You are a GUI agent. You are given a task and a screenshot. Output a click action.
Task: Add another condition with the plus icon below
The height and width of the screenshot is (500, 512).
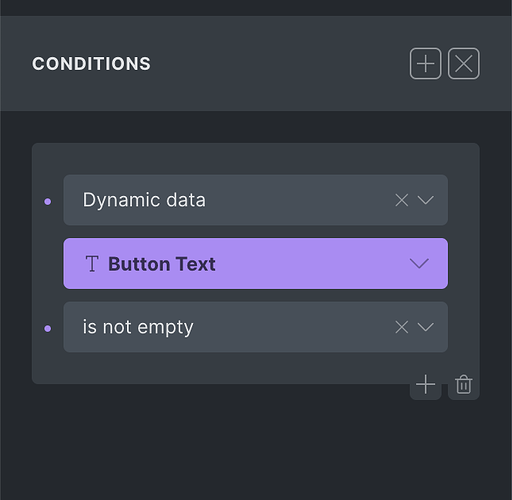point(425,384)
